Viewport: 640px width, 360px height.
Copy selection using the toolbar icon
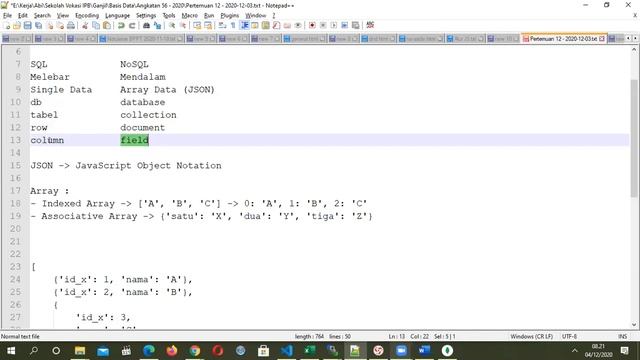pyautogui.click(x=96, y=25)
